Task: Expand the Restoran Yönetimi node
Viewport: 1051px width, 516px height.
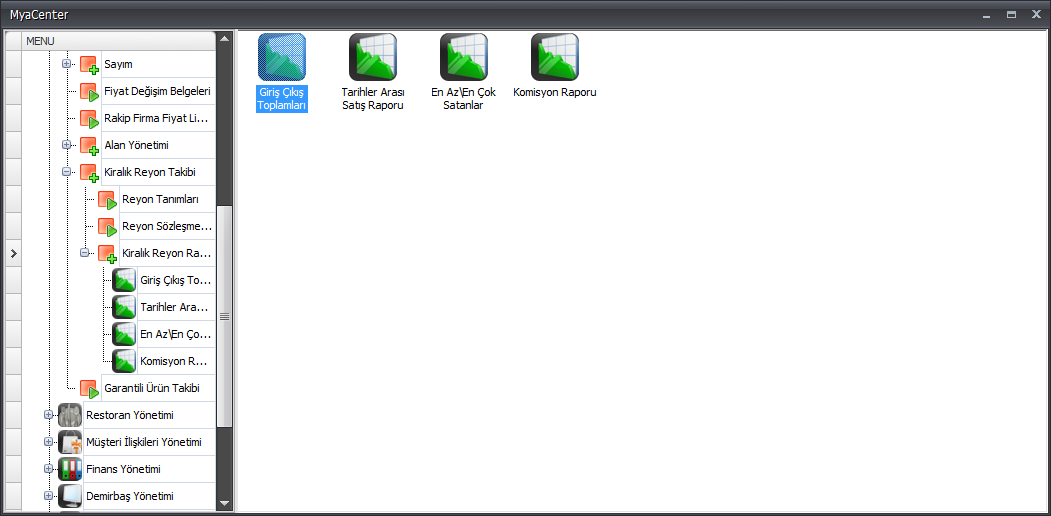Action: point(48,415)
